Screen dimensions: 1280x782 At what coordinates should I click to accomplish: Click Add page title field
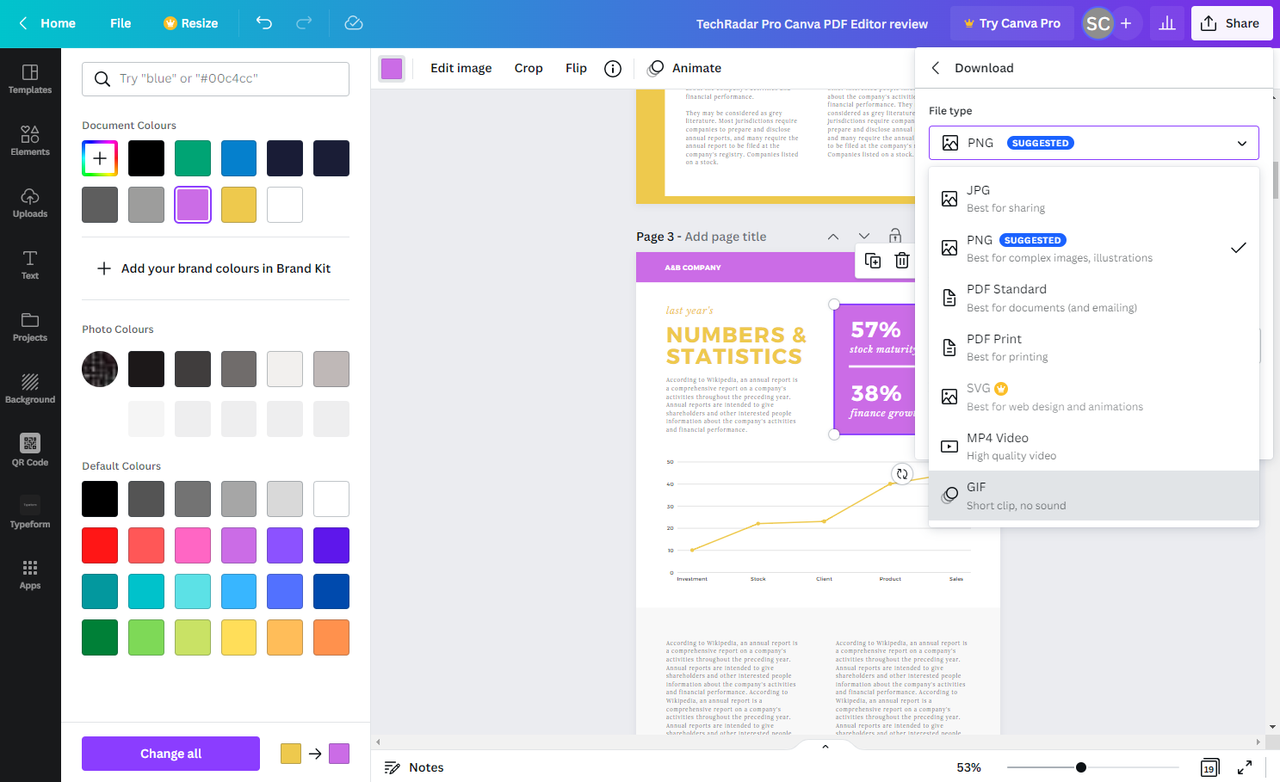click(725, 236)
